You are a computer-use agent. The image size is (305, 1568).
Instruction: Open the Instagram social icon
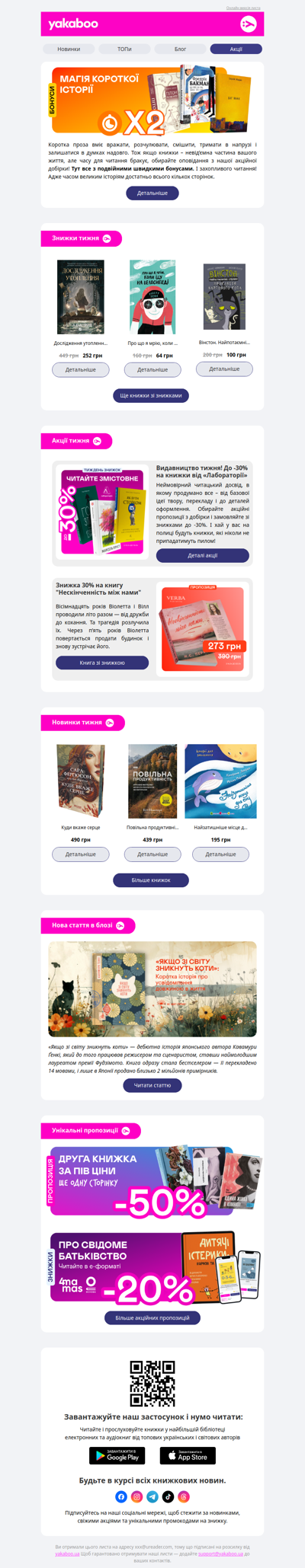pos(137,1496)
